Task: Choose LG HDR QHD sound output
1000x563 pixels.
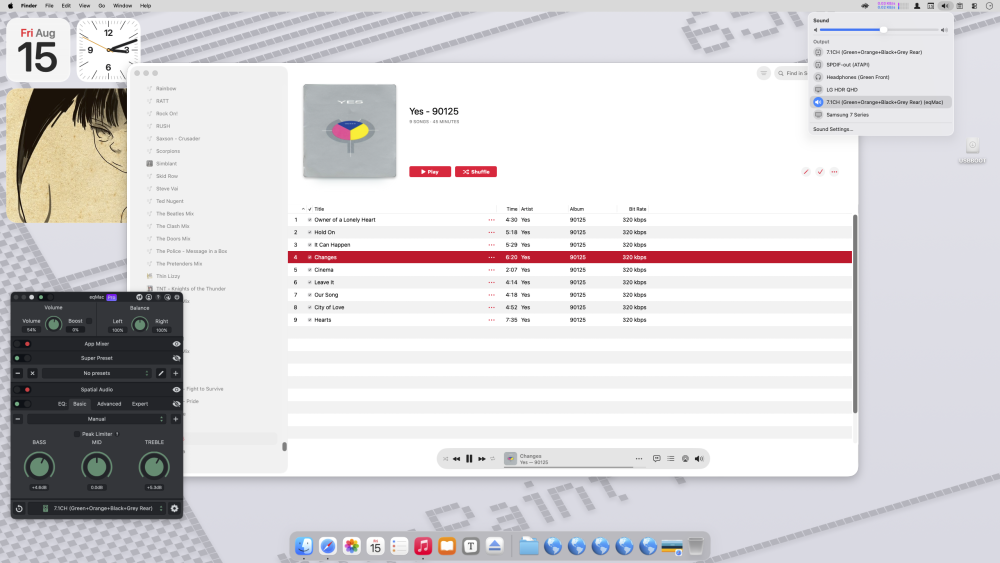Action: coord(881,89)
